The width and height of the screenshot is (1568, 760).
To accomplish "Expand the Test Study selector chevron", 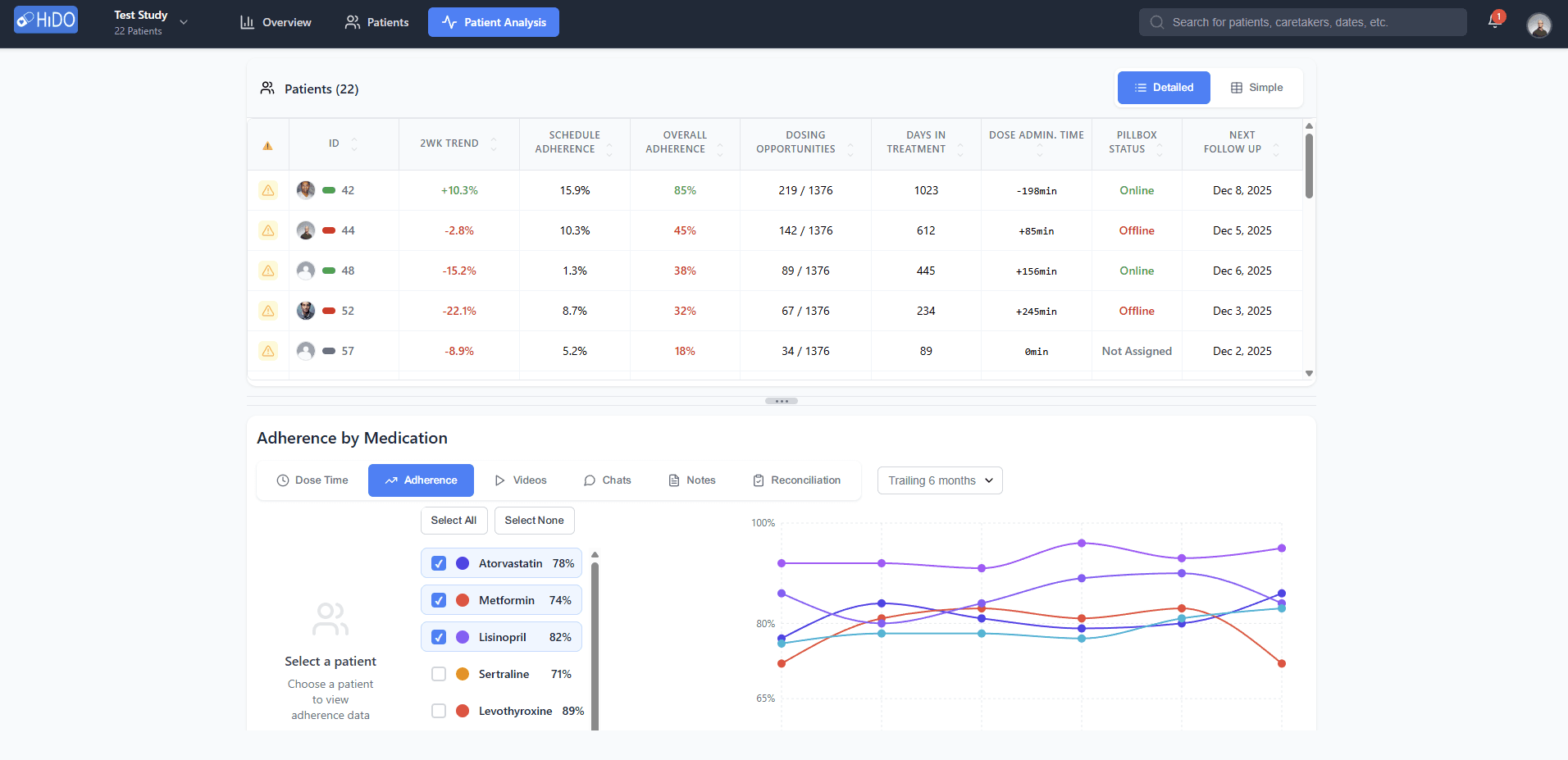I will click(x=182, y=22).
